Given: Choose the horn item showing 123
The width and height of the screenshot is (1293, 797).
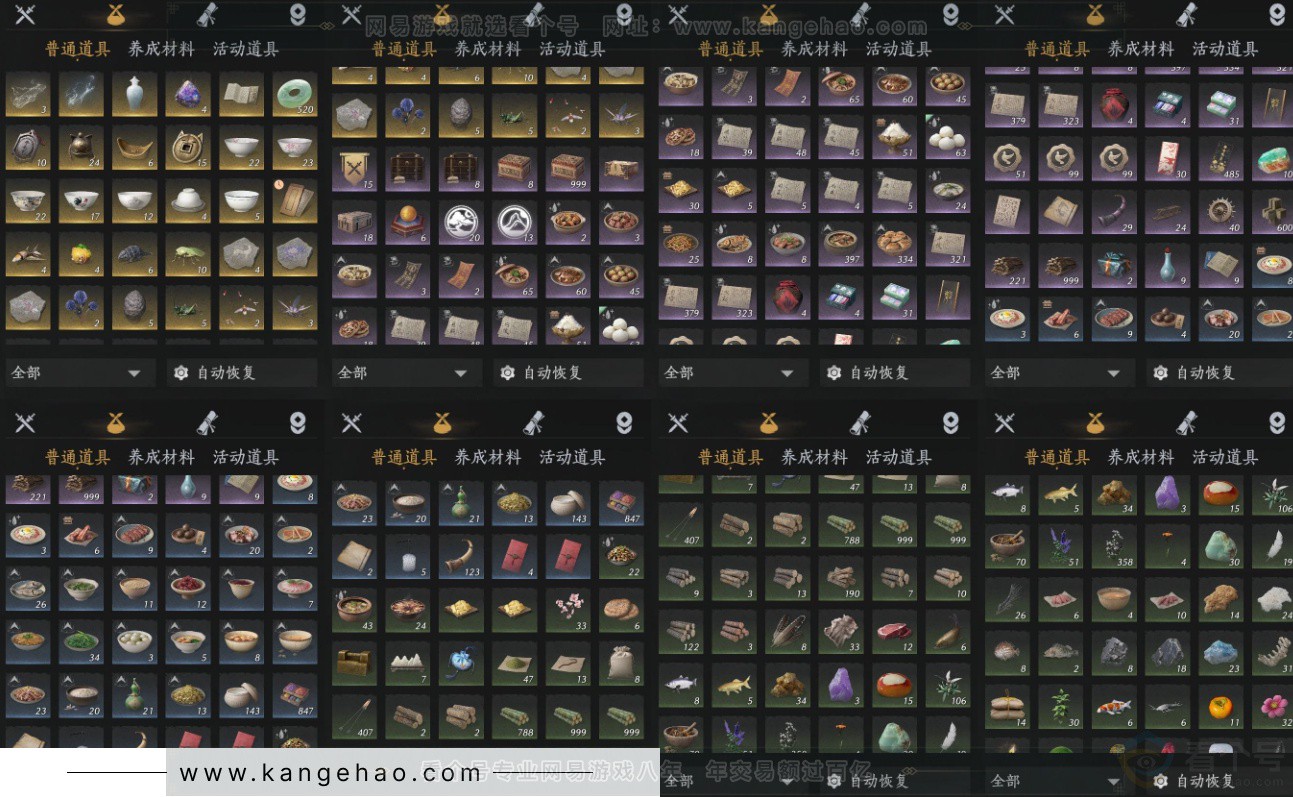Looking at the screenshot, I should (x=462, y=556).
